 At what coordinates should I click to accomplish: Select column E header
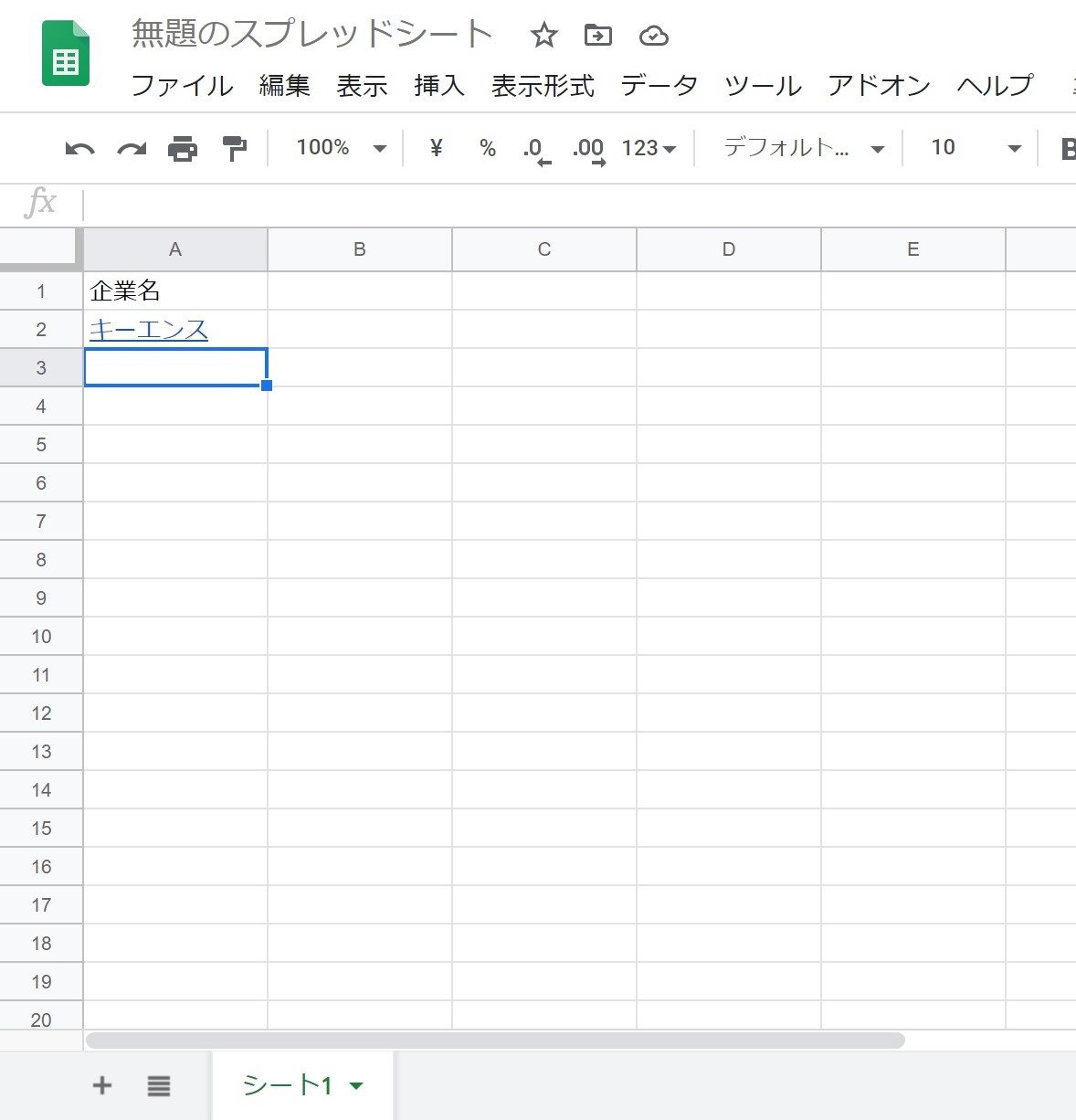(913, 249)
